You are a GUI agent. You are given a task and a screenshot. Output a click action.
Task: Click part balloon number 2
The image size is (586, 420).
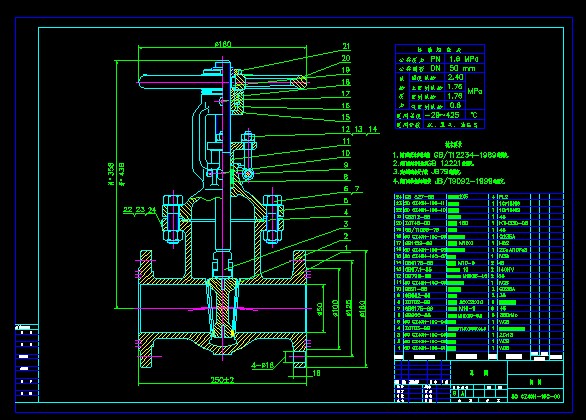[346, 236]
